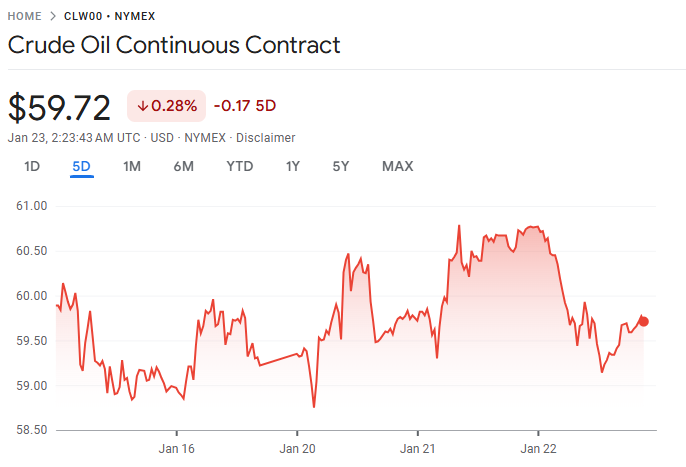Switch to the 6M time range
Viewport: 686px width, 467px height.
(183, 166)
